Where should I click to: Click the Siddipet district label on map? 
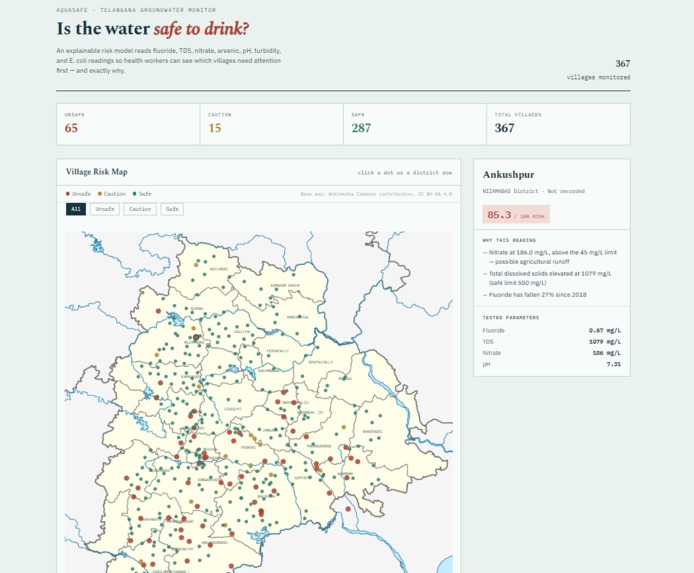click(x=233, y=409)
